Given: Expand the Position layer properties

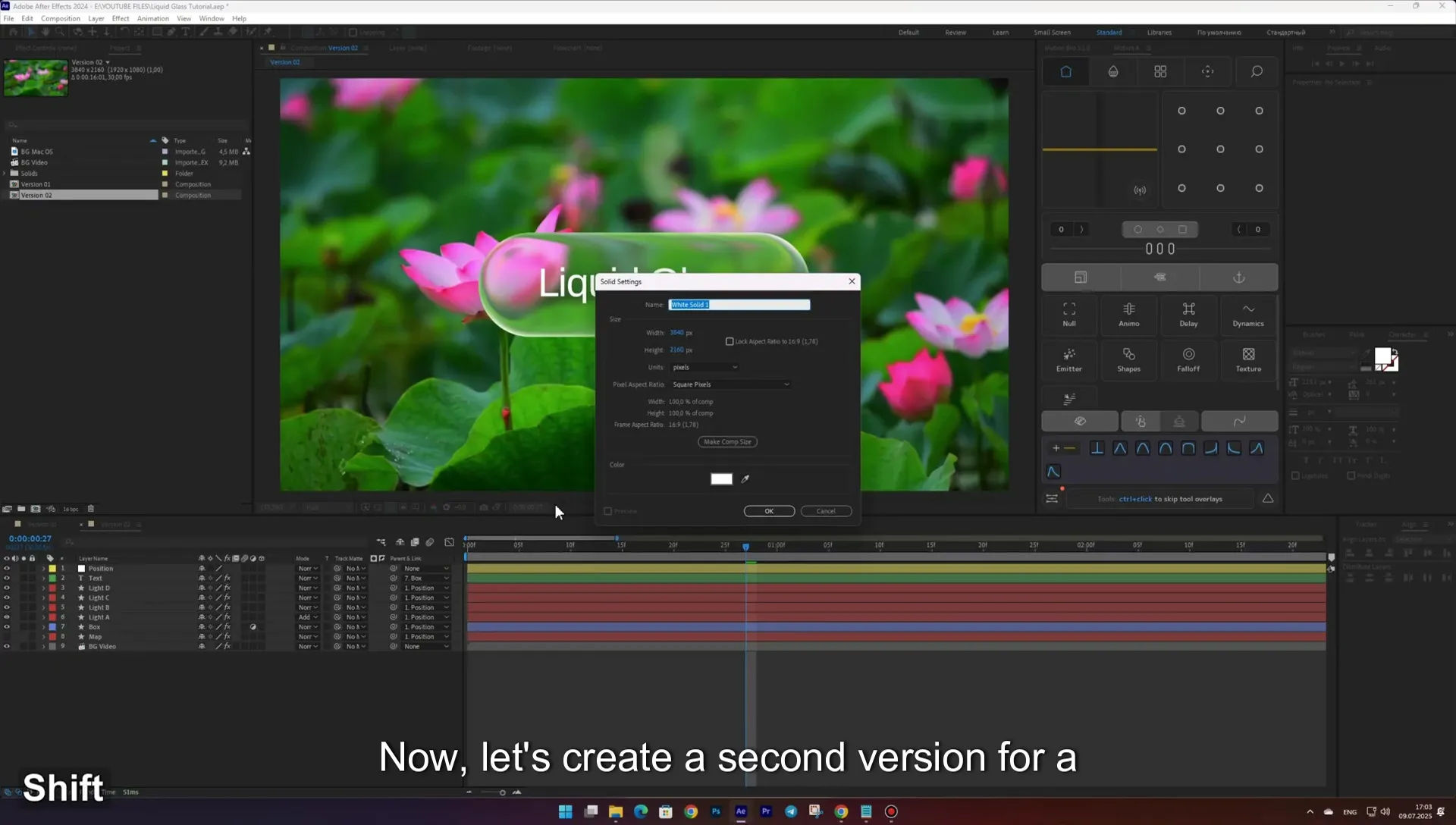Looking at the screenshot, I should coord(43,569).
